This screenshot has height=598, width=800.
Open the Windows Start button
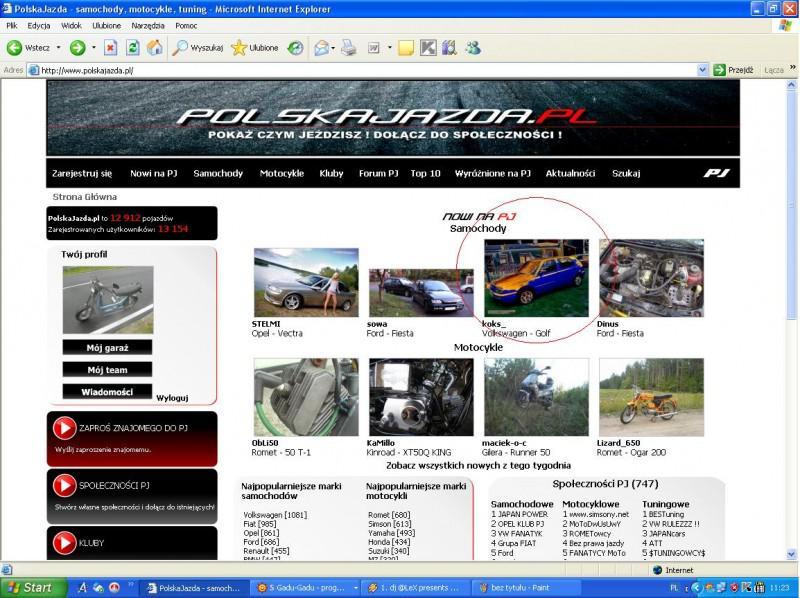pos(34,588)
